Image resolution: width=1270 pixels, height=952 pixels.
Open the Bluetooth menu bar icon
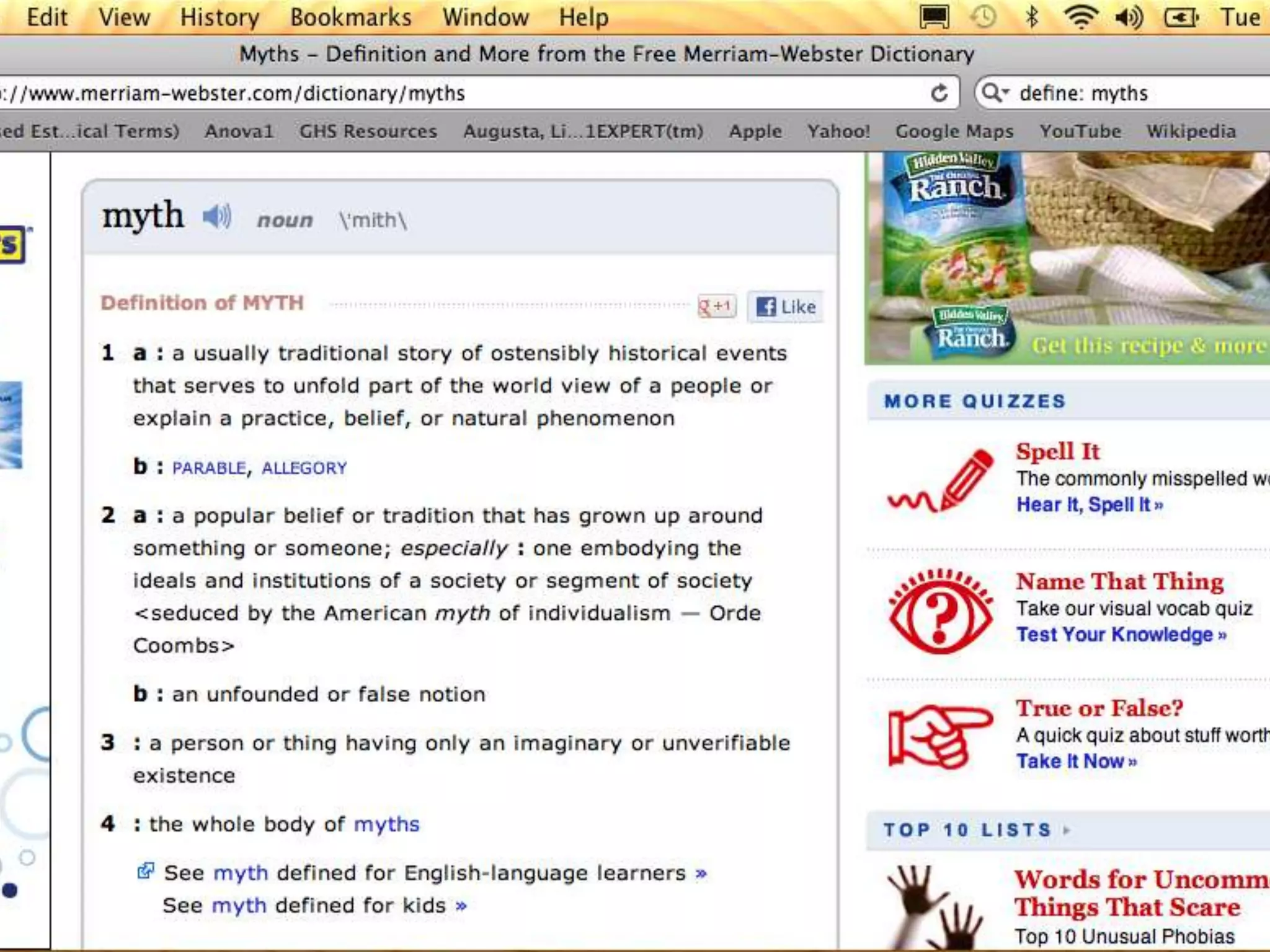[1031, 17]
